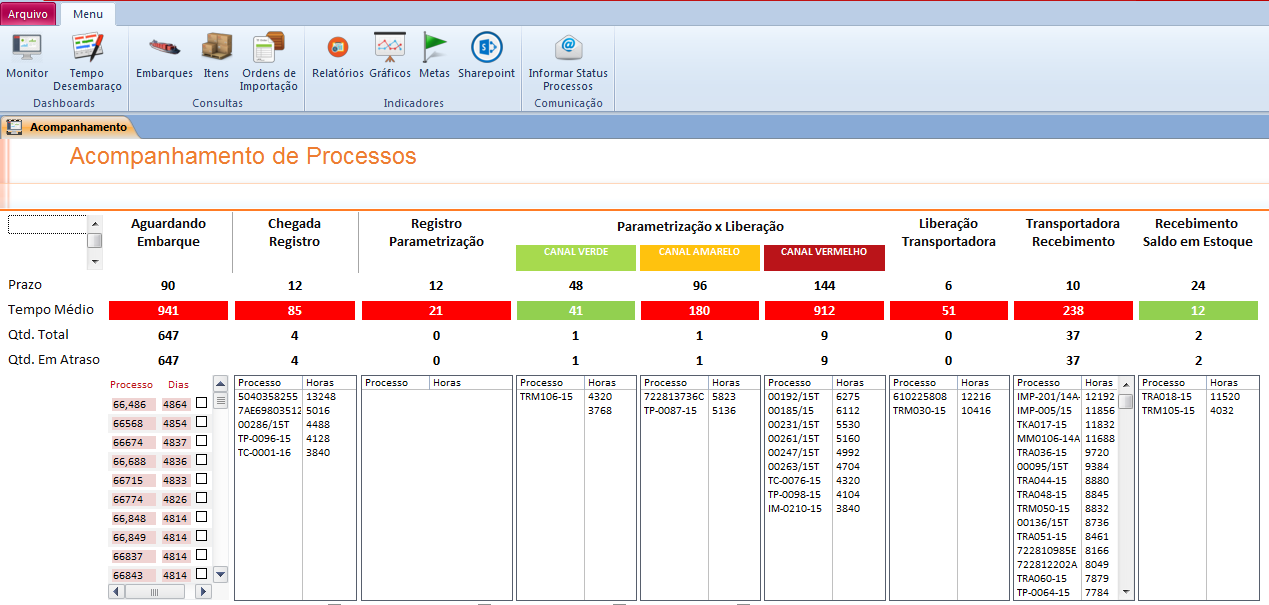Click the green Tempo Médio cell 41

(576, 310)
